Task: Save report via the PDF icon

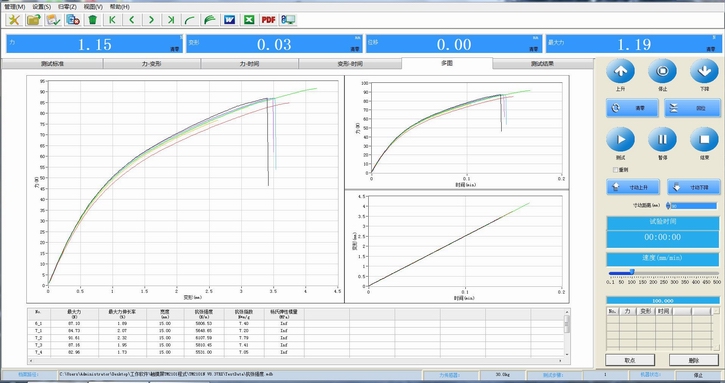Action: pos(269,19)
